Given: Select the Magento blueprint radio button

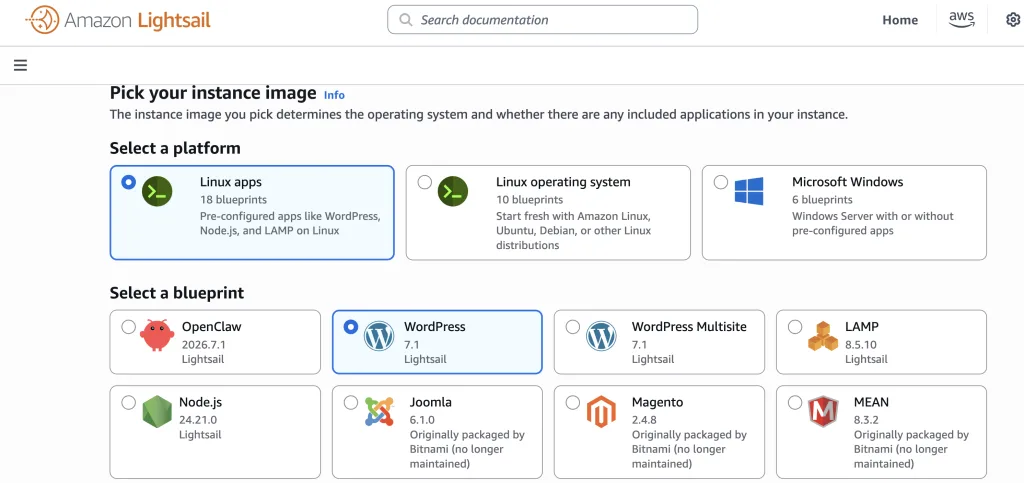Looking at the screenshot, I should [573, 402].
